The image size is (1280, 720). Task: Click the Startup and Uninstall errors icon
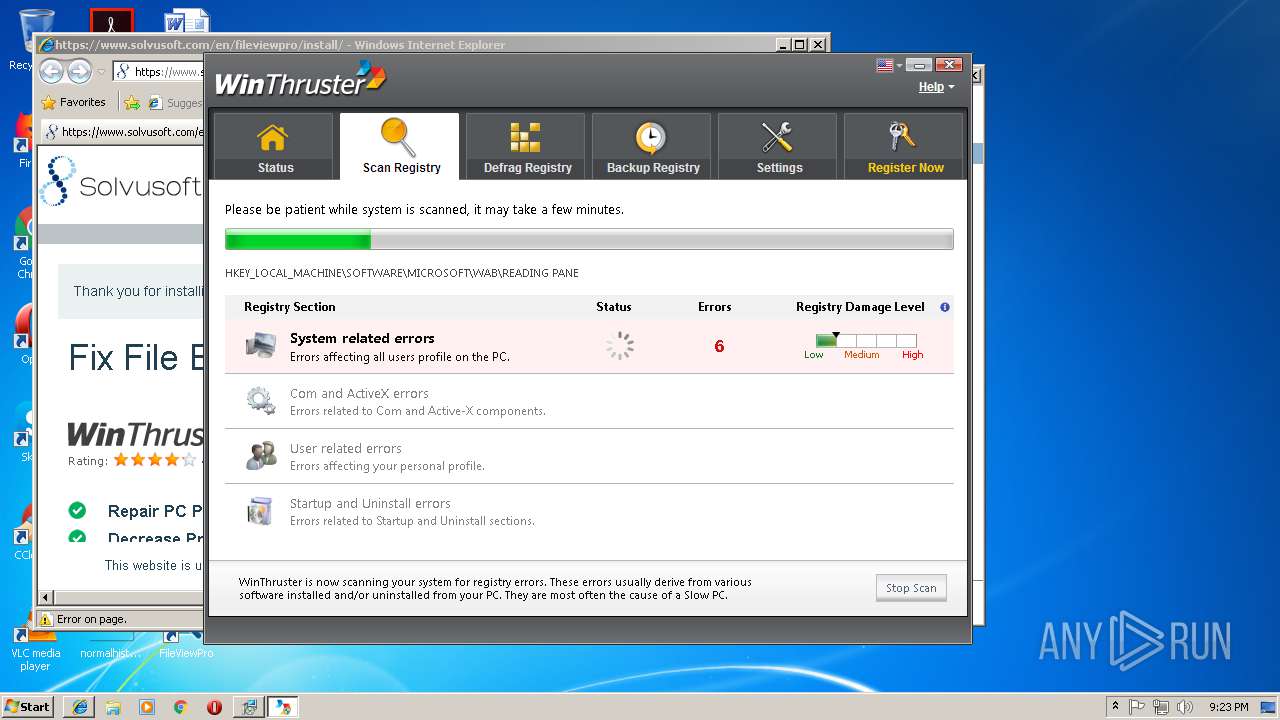click(260, 511)
